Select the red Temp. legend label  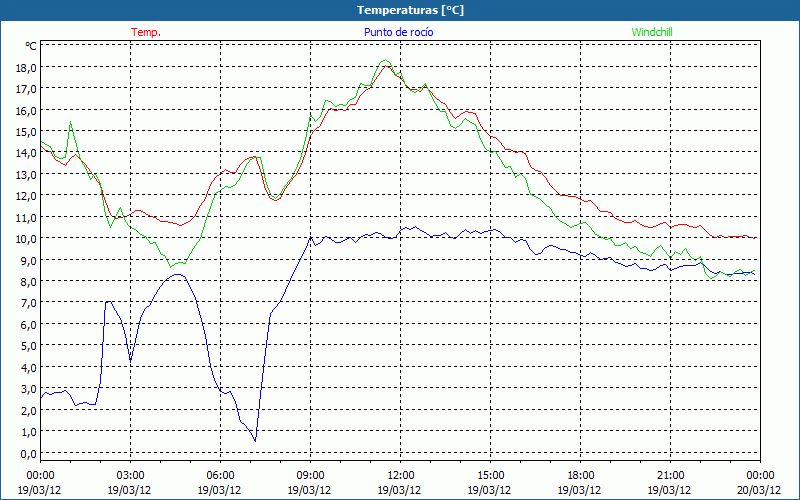tap(146, 32)
